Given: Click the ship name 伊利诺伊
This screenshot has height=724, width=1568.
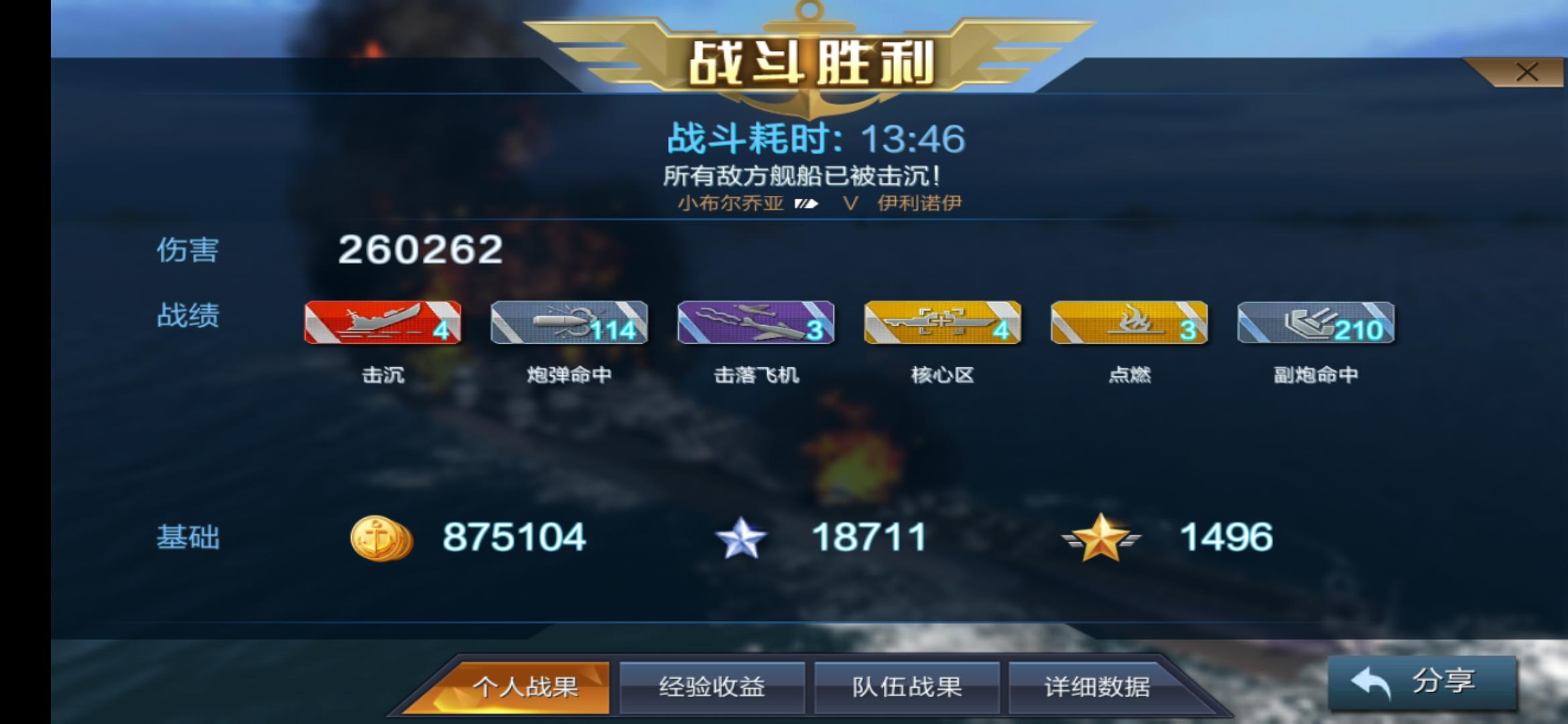Looking at the screenshot, I should (919, 203).
